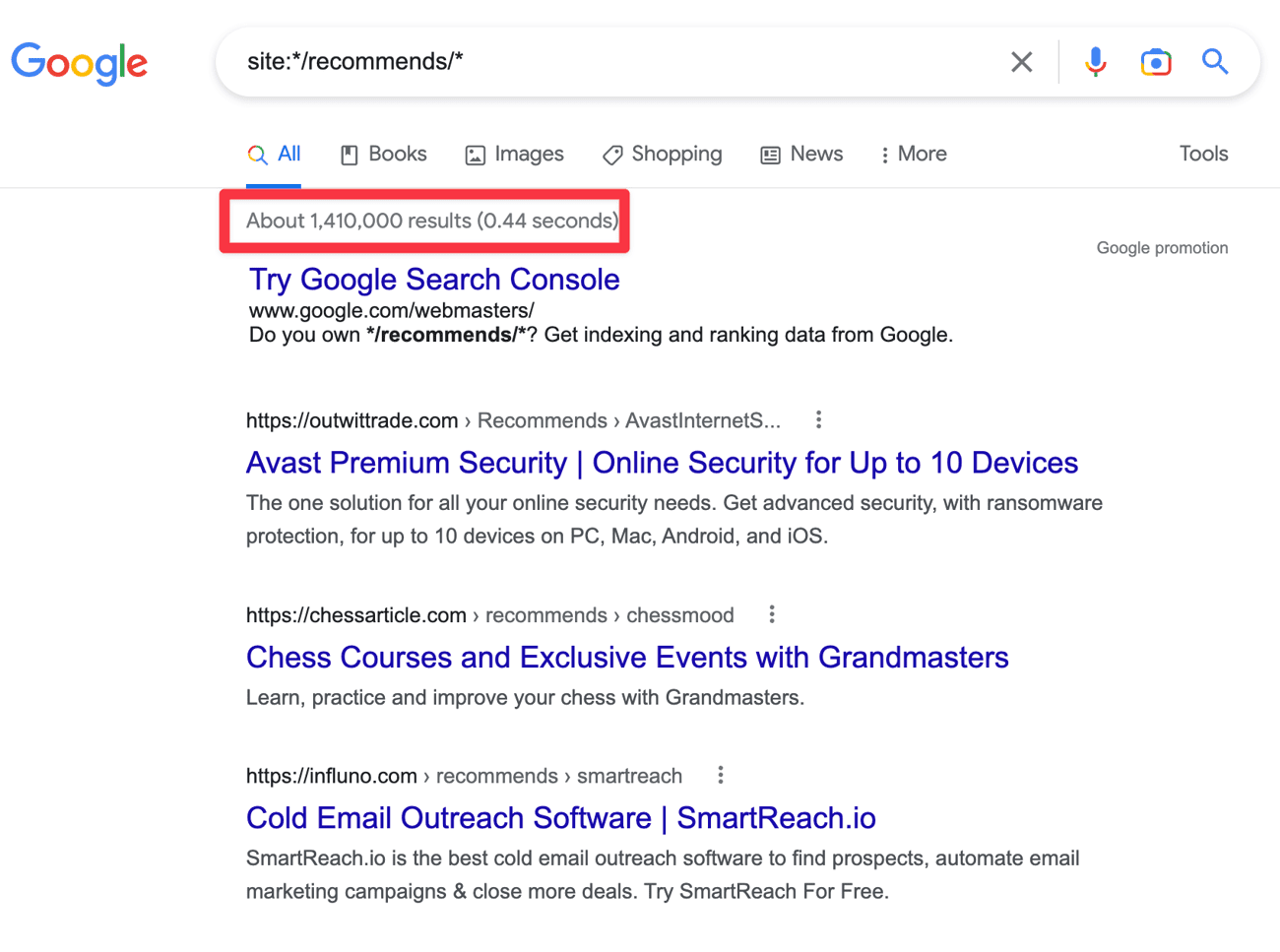Focus the search box with site query

(x=610, y=62)
